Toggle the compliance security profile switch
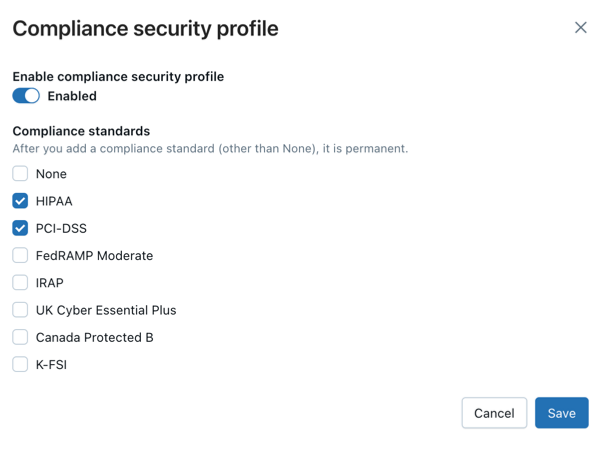Image resolution: width=600 pixels, height=449 pixels. point(26,96)
